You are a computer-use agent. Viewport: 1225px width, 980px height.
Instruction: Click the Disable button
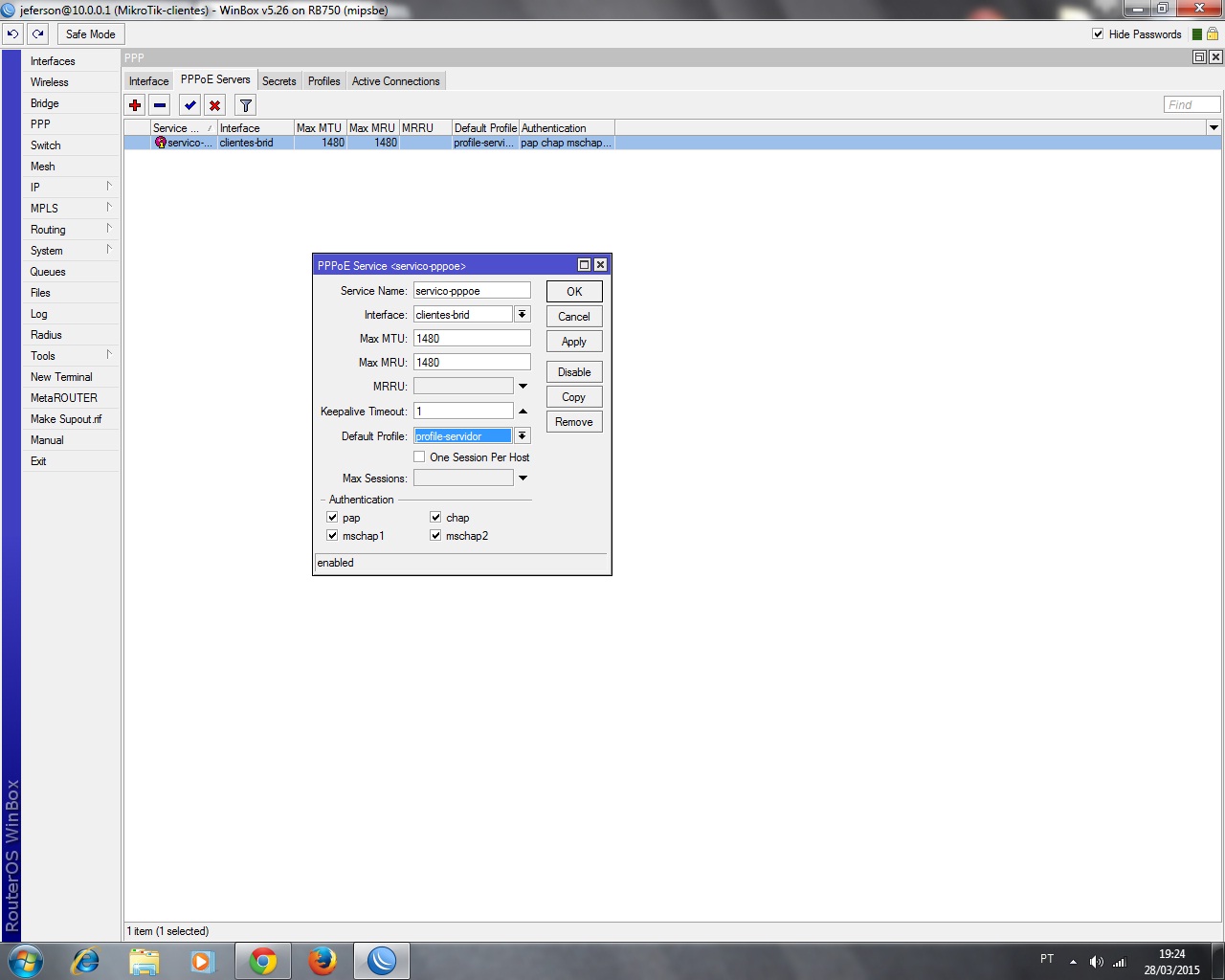(x=574, y=371)
